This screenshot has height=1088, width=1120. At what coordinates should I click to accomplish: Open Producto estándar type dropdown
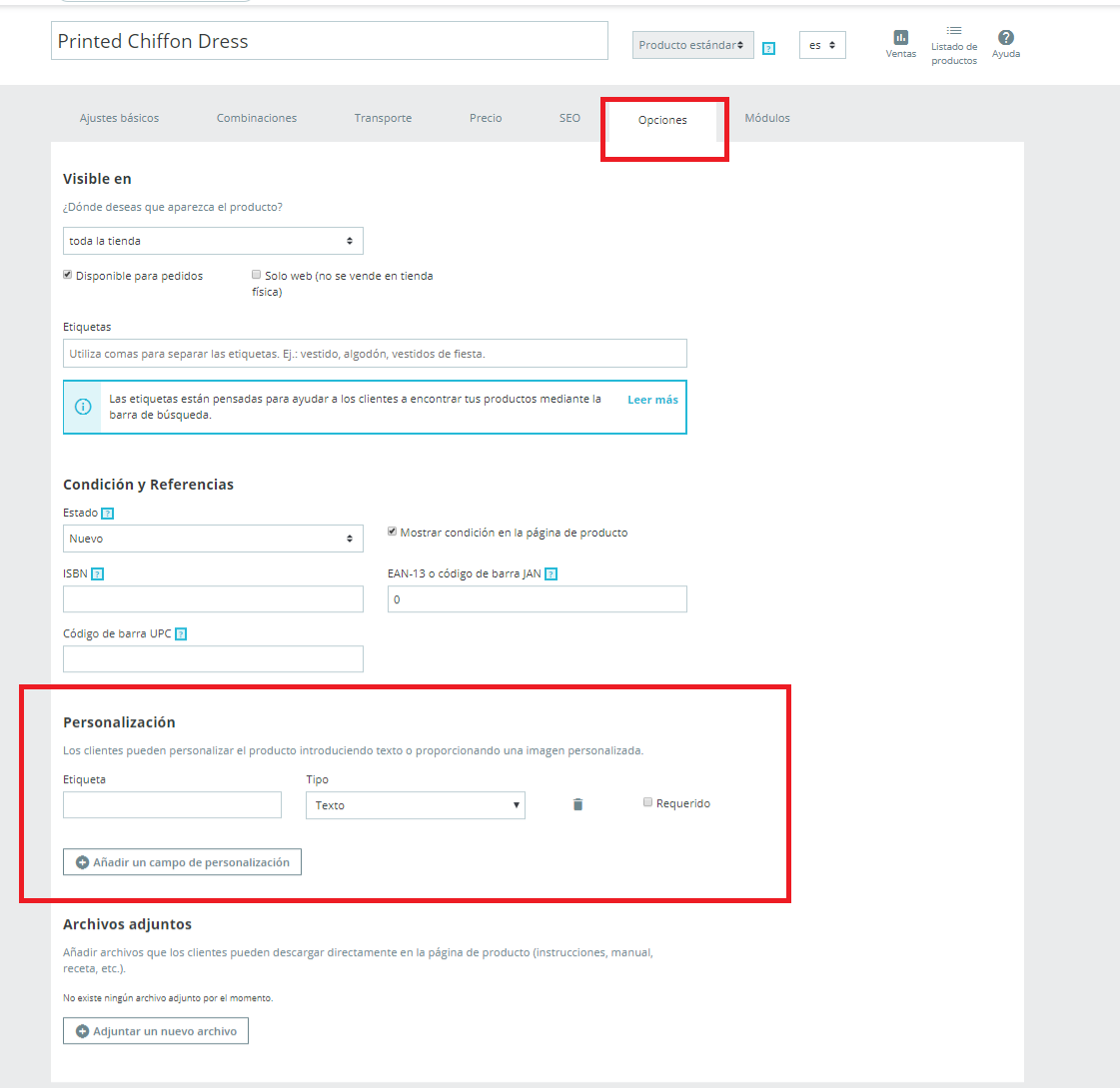point(692,45)
